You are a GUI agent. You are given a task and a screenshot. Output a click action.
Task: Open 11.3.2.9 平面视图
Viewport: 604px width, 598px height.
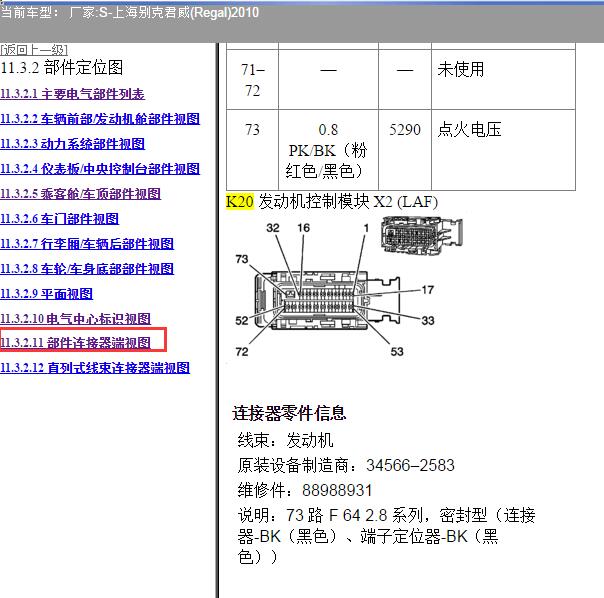(46, 294)
